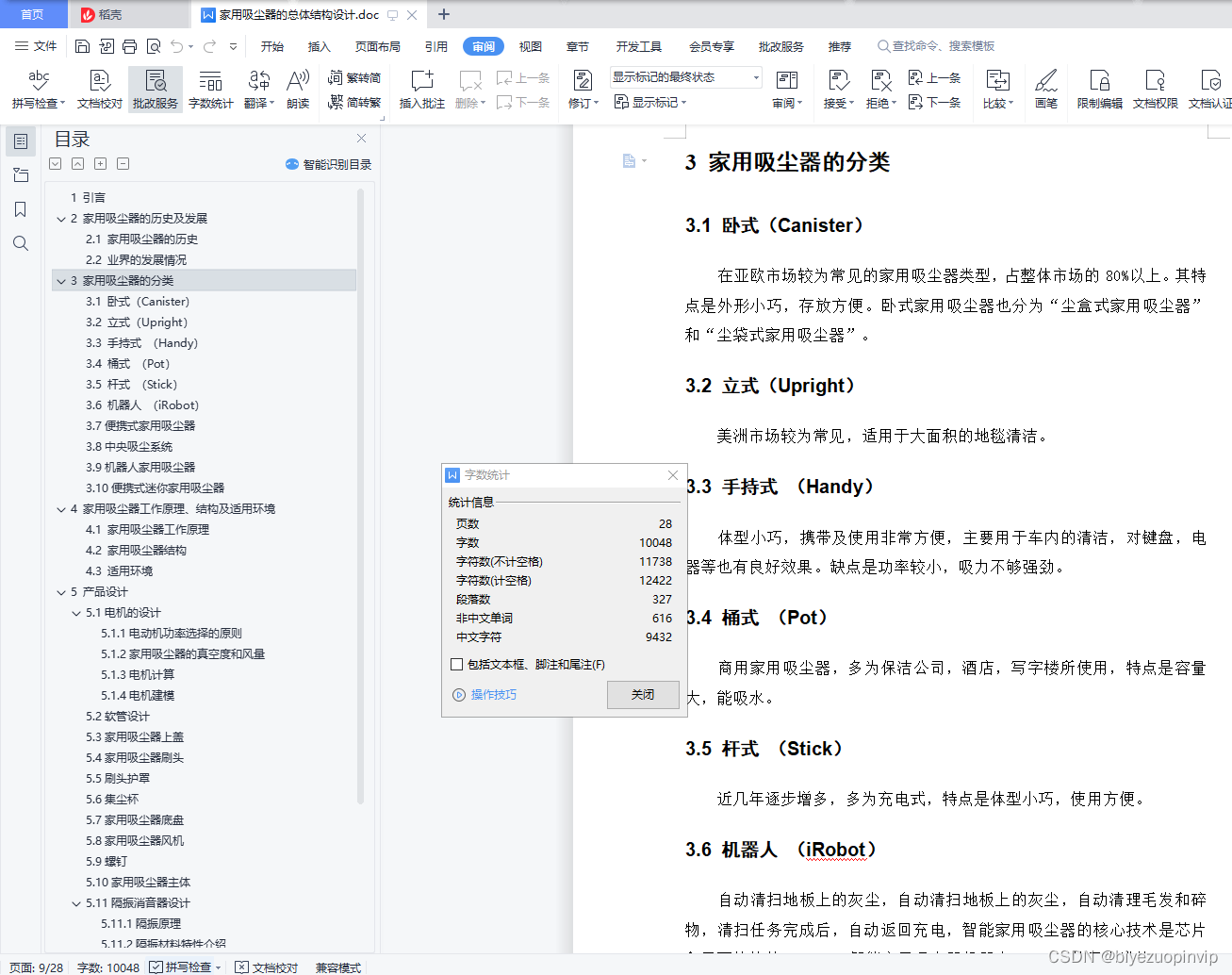Collapse the 5.1 电机的设计 outline node
This screenshot has width=1232, height=975.
tap(76, 613)
